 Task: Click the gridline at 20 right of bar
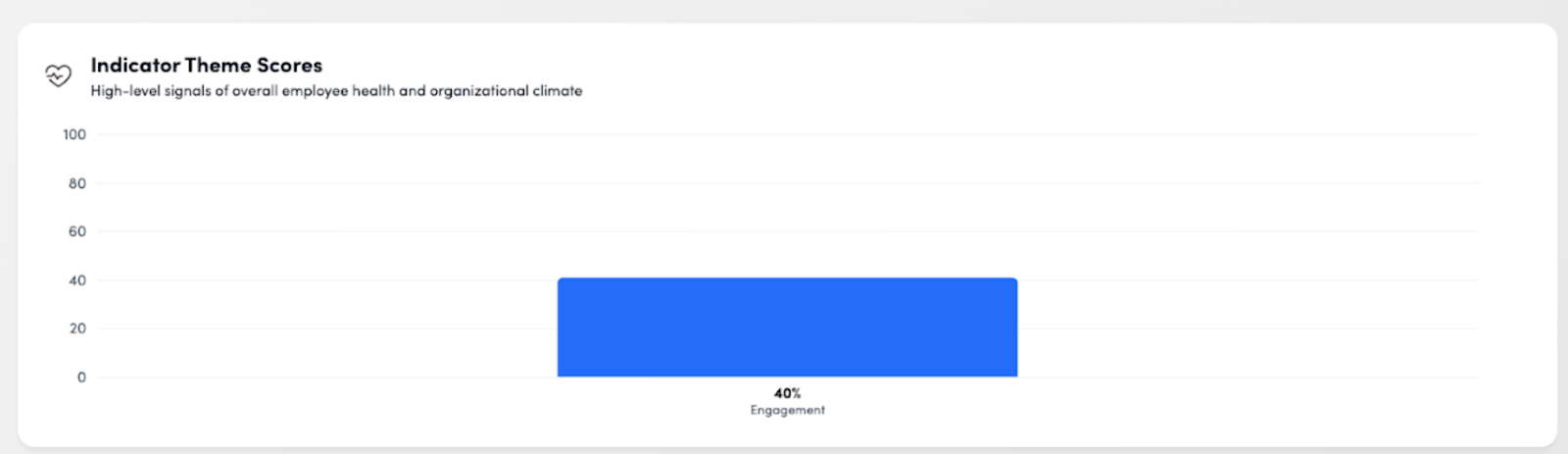[x=1245, y=328]
